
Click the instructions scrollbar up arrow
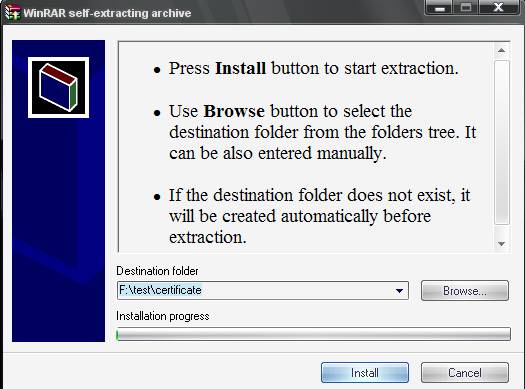pos(501,50)
